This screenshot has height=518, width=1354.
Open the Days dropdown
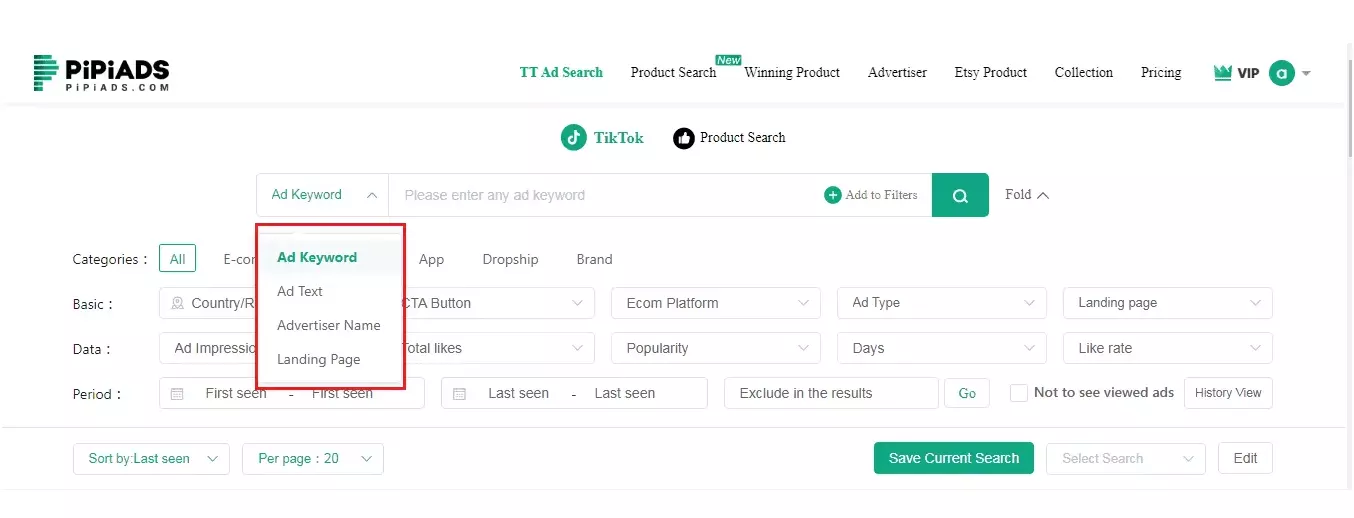942,348
